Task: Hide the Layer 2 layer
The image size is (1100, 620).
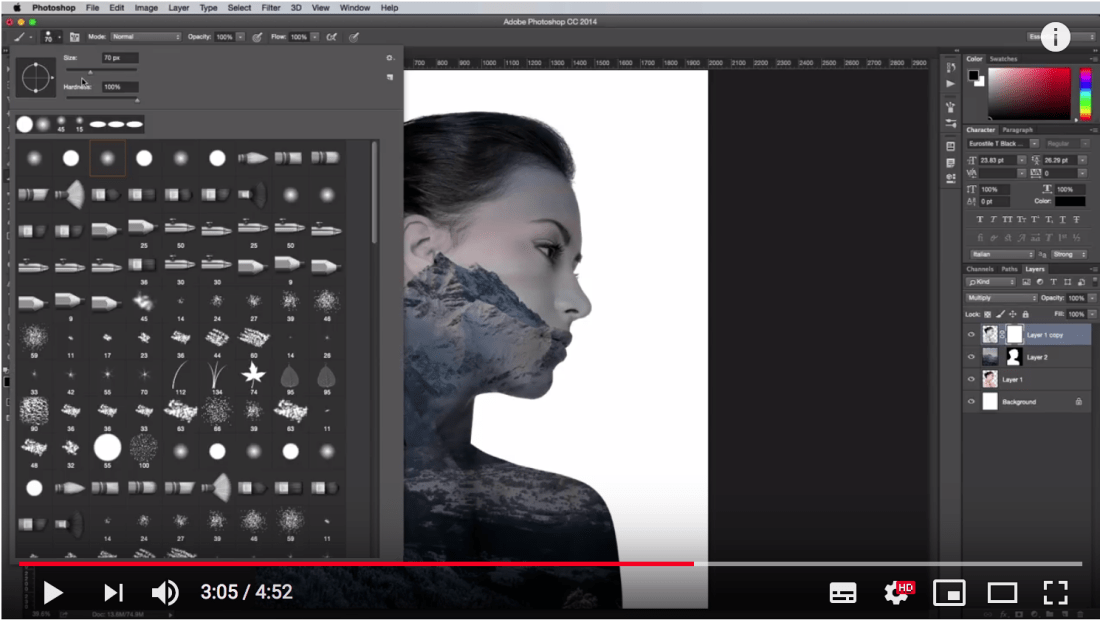Action: (x=972, y=357)
